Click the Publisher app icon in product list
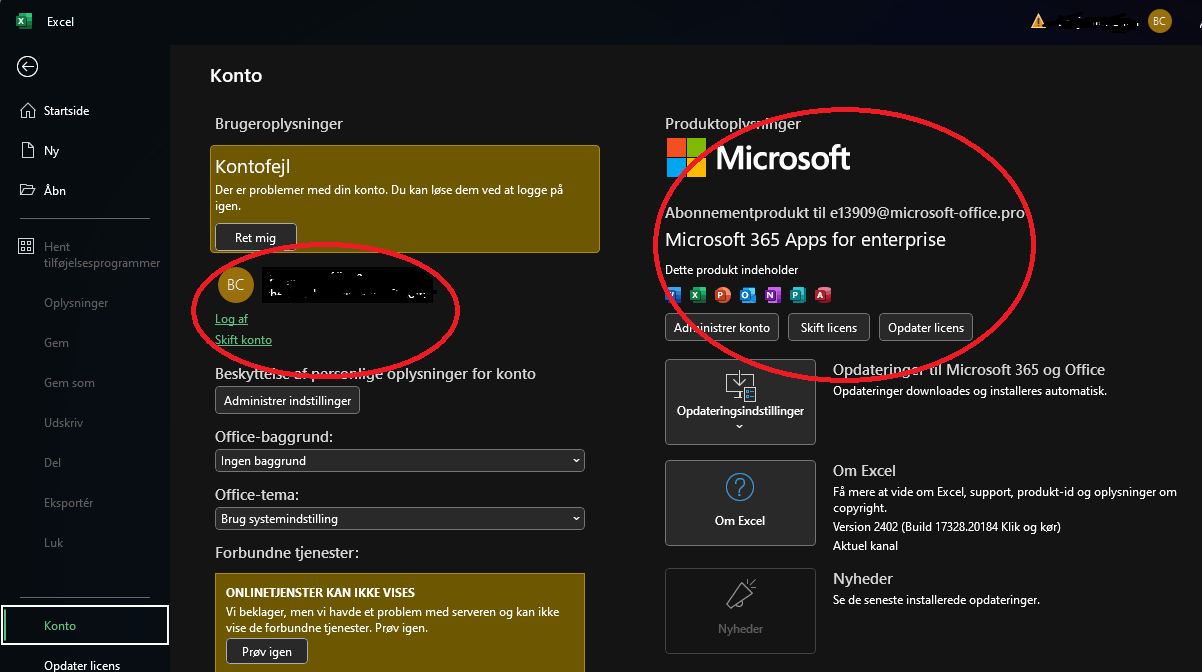The image size is (1202, 672). [798, 295]
